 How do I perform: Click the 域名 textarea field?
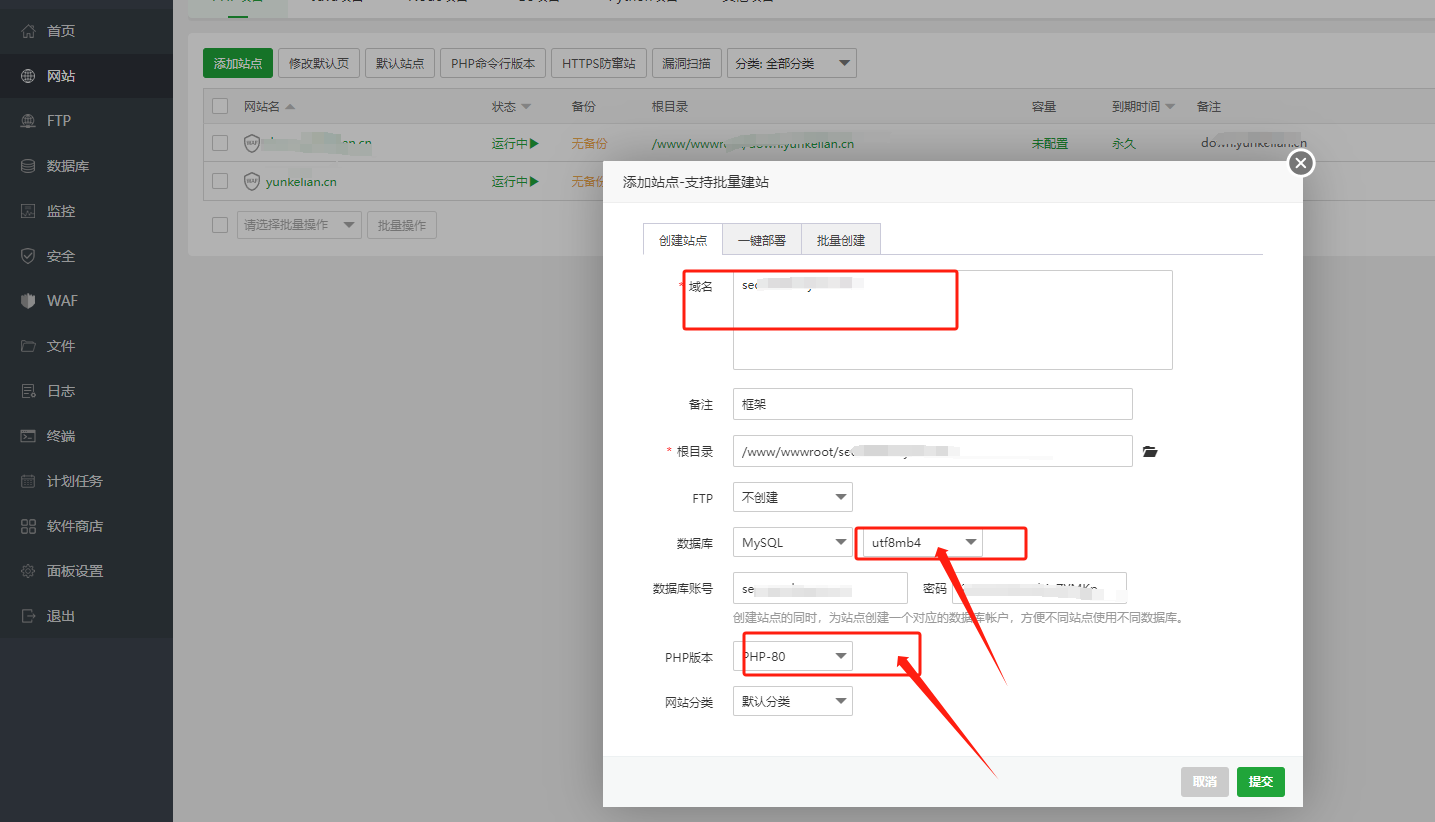pyautogui.click(x=952, y=320)
